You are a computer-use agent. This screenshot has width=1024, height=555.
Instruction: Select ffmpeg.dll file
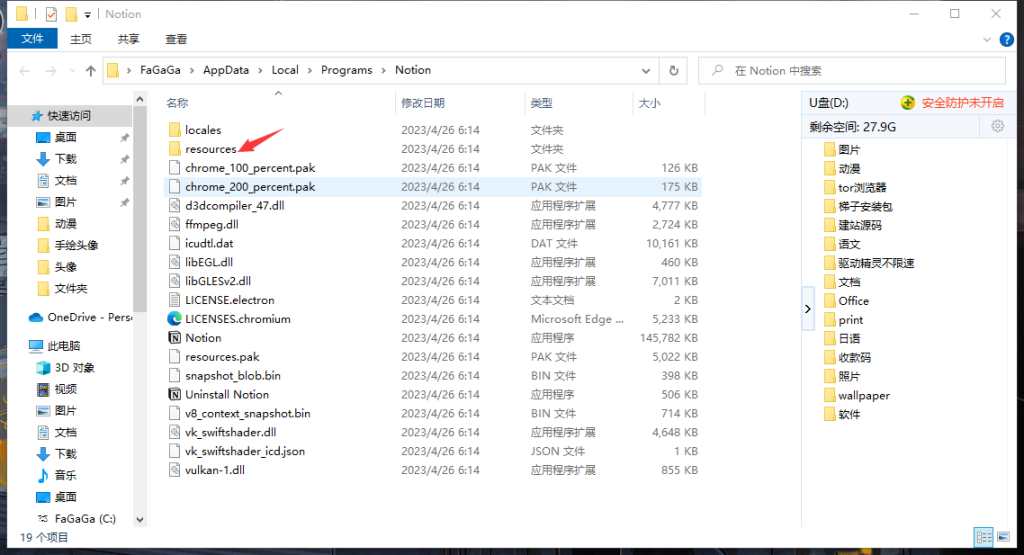(x=212, y=225)
